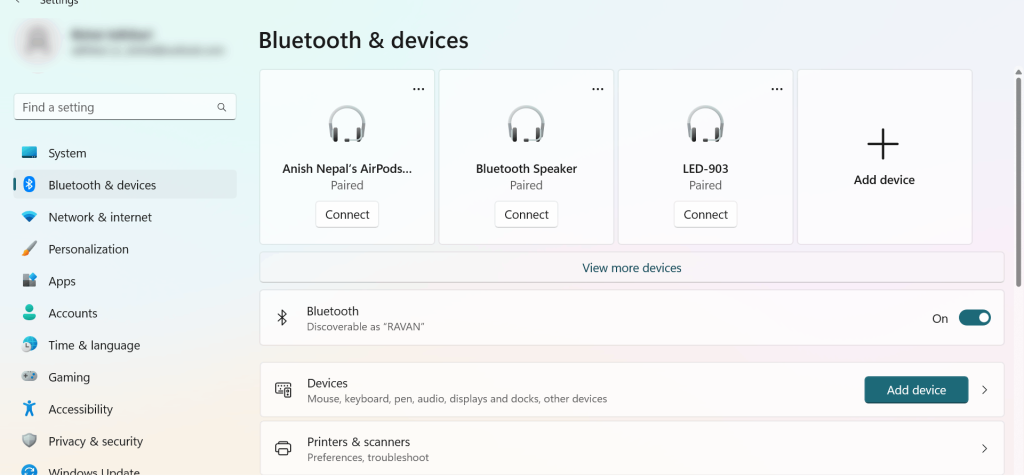Screen dimensions: 1024x476
Task: Connect the Bluetooth Speaker
Action: [526, 214]
